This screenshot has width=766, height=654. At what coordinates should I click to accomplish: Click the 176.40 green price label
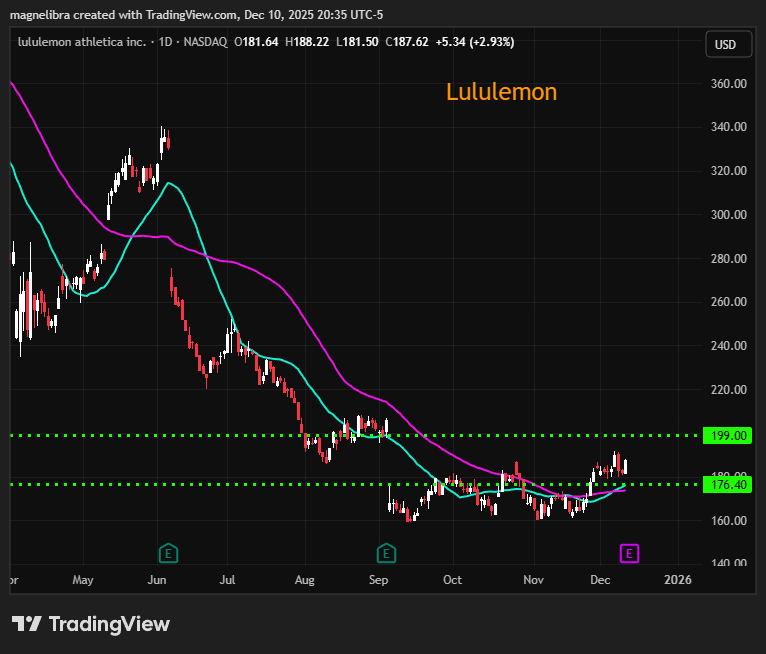727,485
